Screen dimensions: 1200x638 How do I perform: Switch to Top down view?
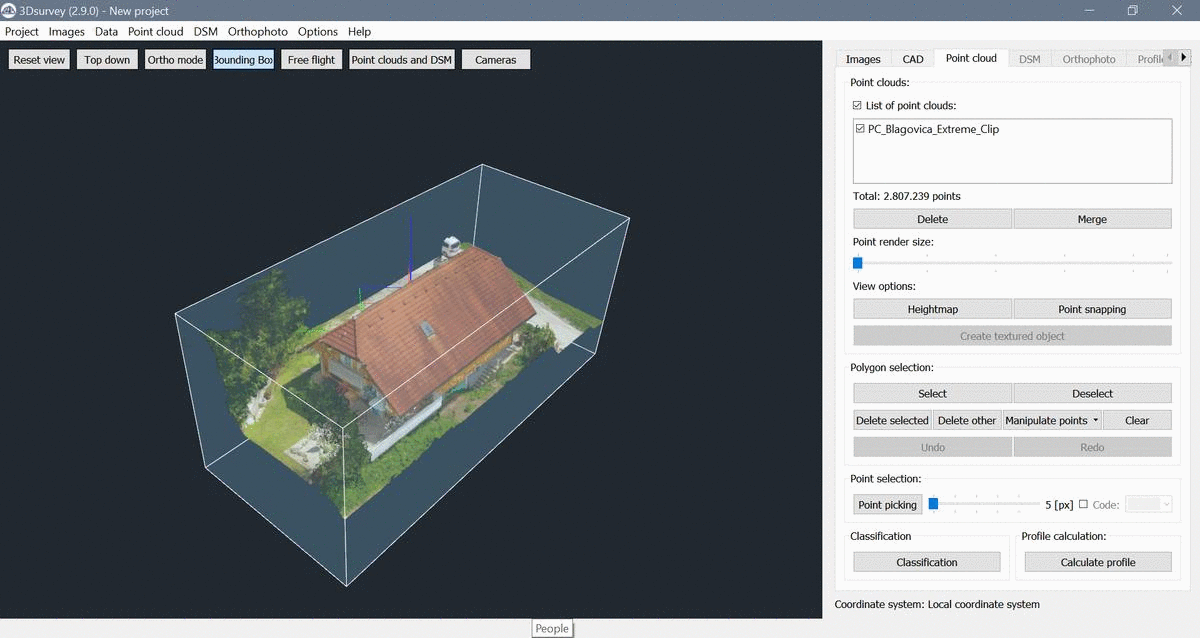point(107,60)
